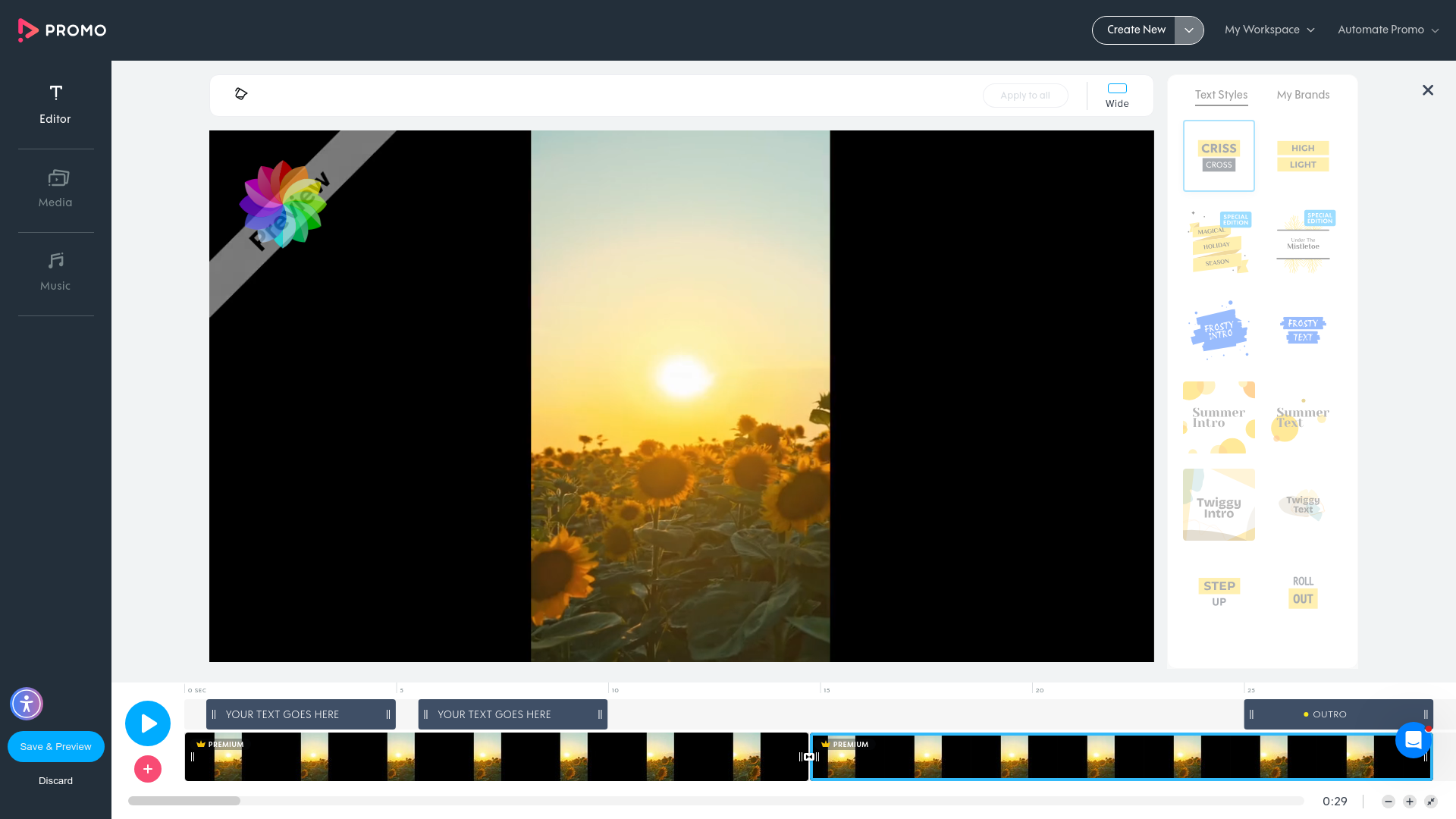Select the paint bucket style tool
This screenshot has height=819, width=1456.
tap(241, 93)
